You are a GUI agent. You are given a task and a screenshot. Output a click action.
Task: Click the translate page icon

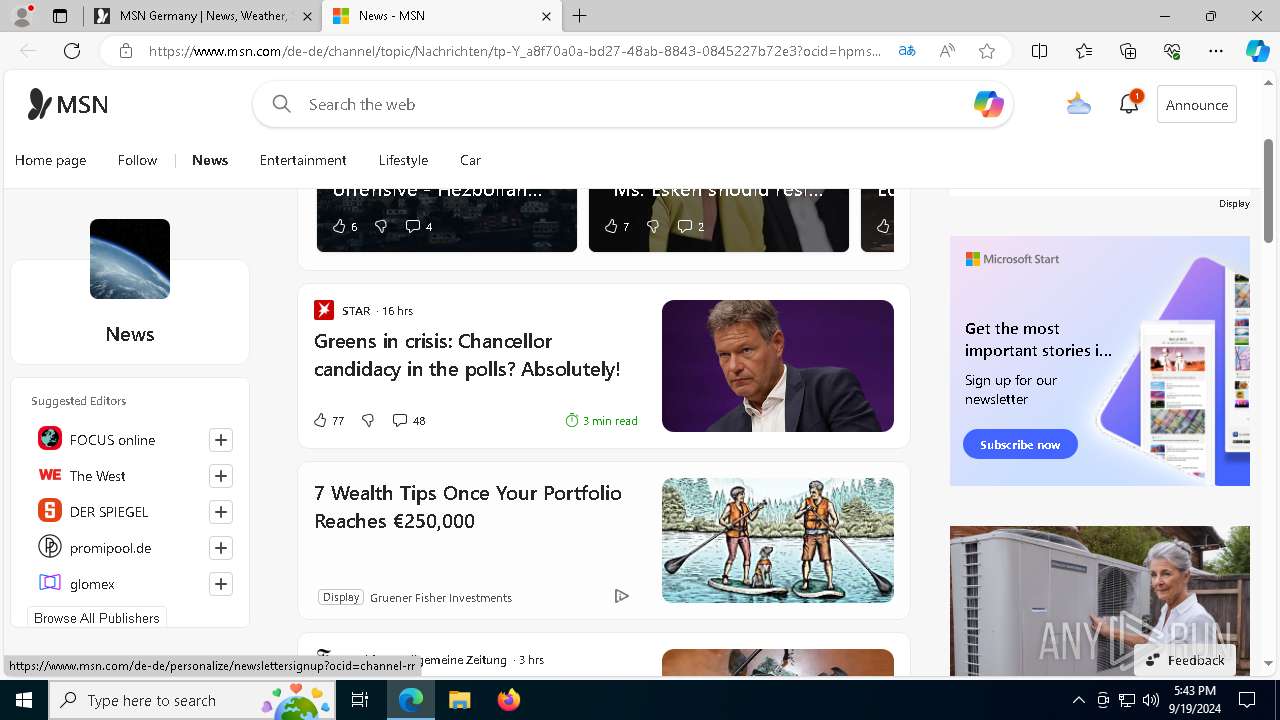[x=907, y=51]
